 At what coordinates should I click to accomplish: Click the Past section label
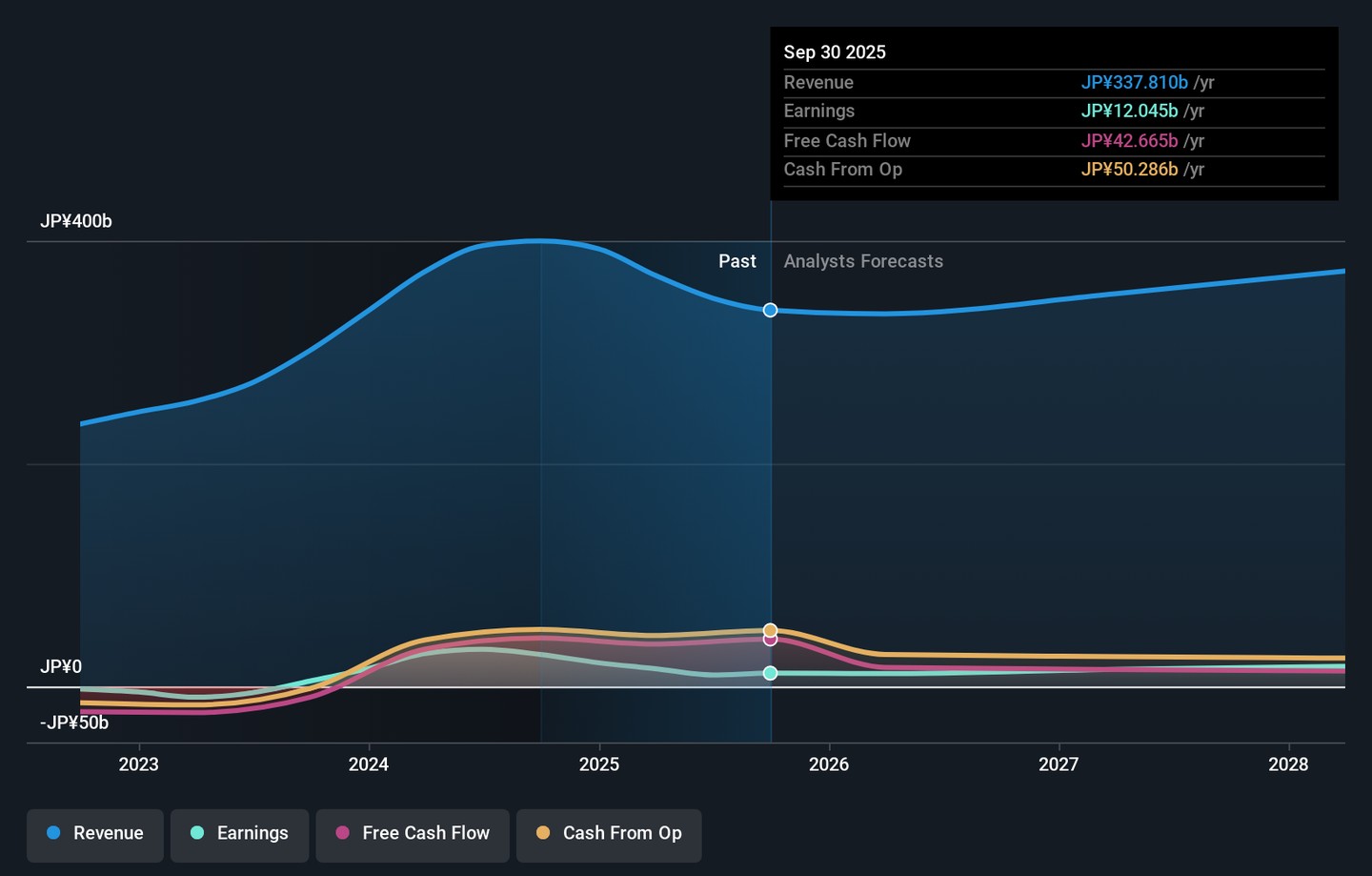pyautogui.click(x=736, y=261)
